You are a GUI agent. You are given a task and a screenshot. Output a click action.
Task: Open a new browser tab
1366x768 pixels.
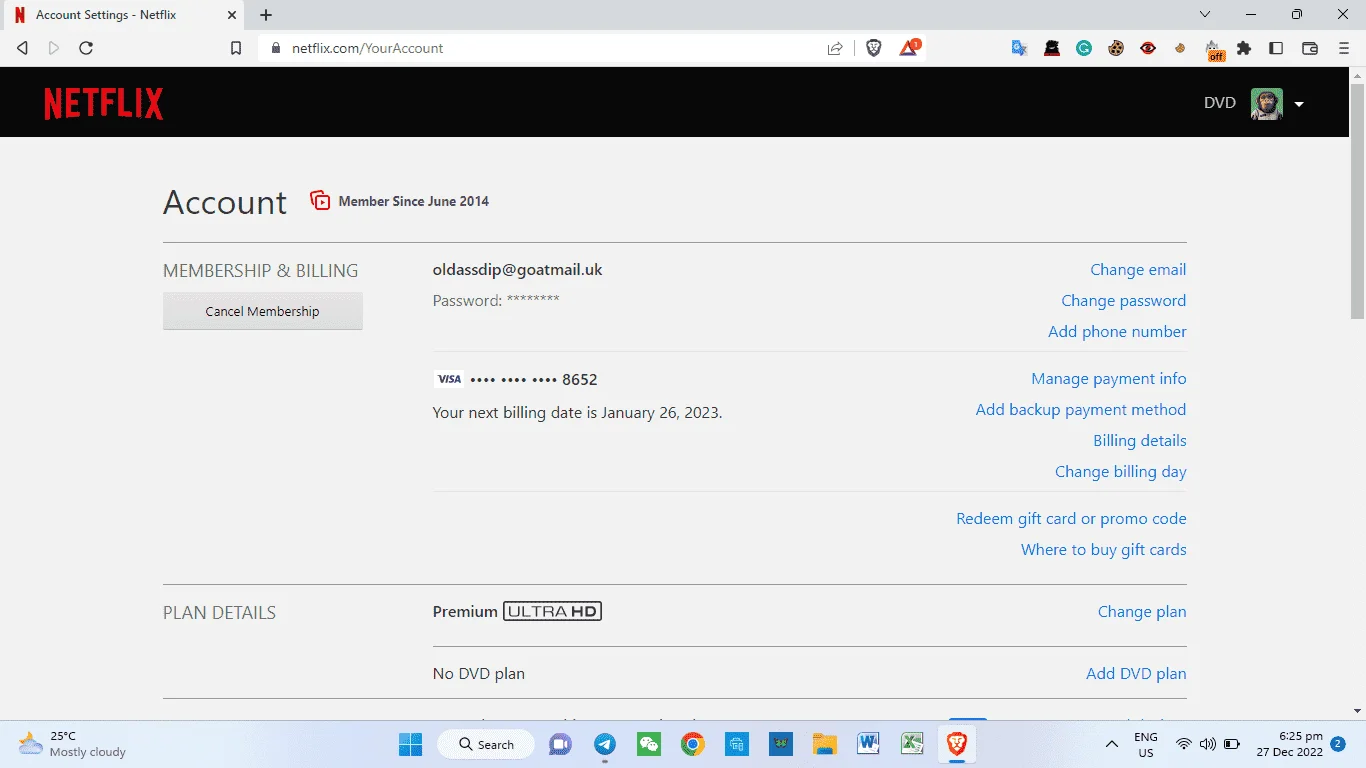pyautogui.click(x=266, y=15)
